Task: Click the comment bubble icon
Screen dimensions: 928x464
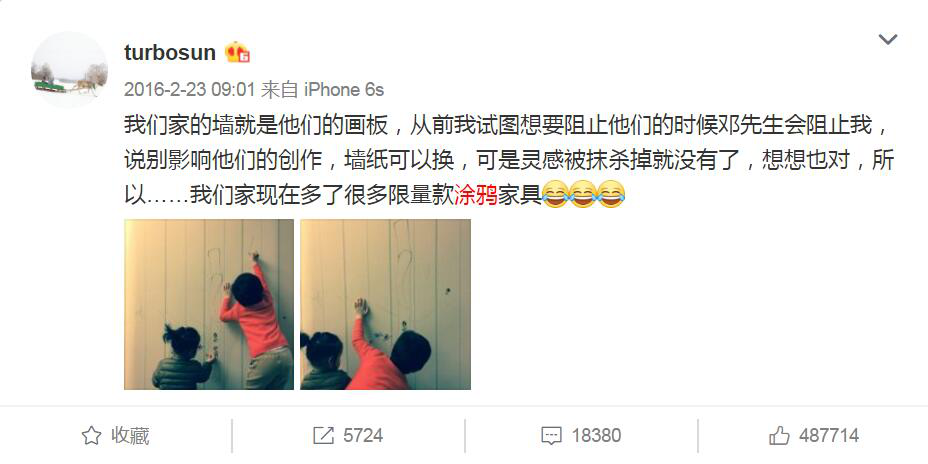Action: tap(552, 436)
